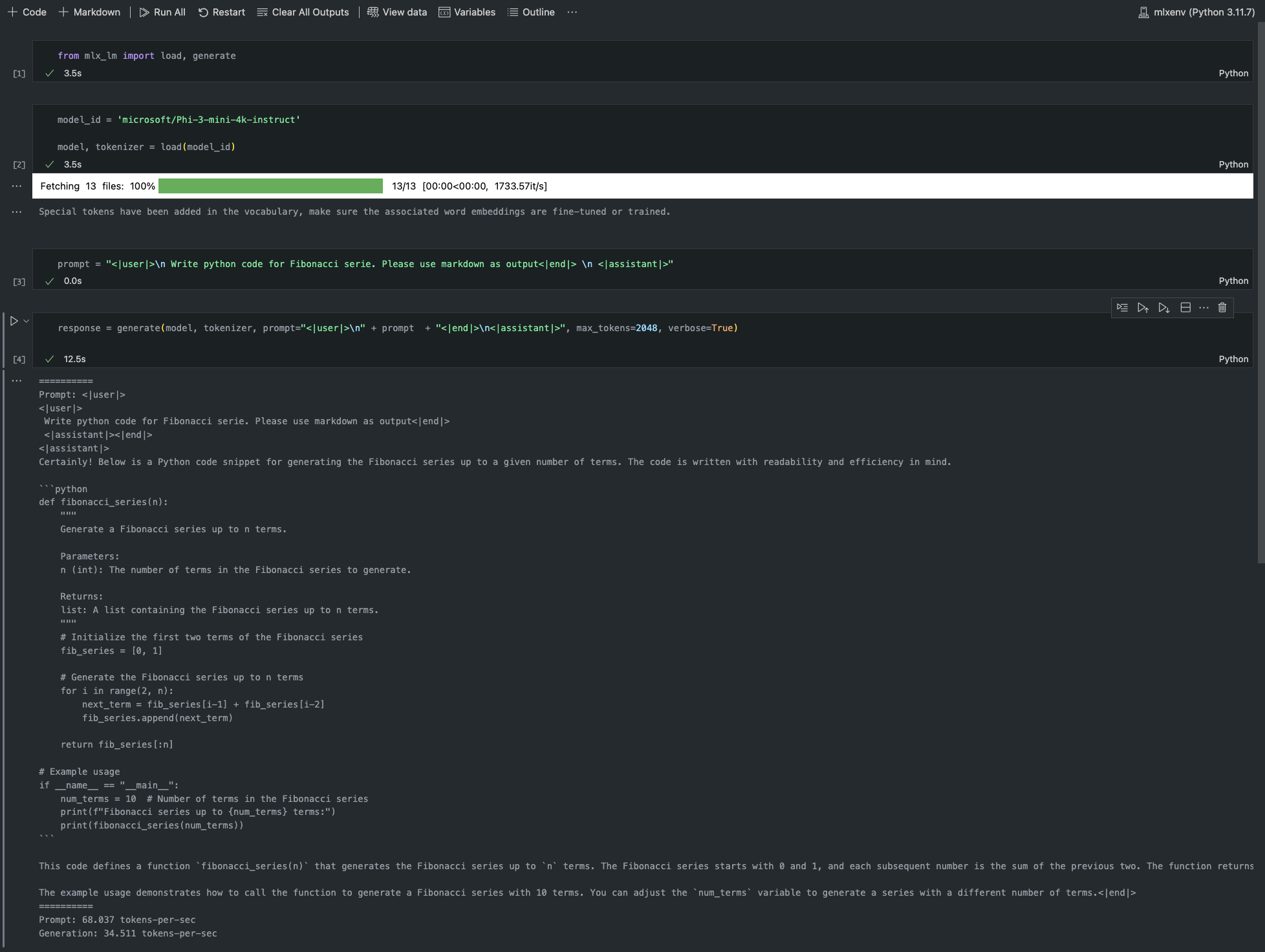
Task: Click the response generate code line
Action: point(398,328)
